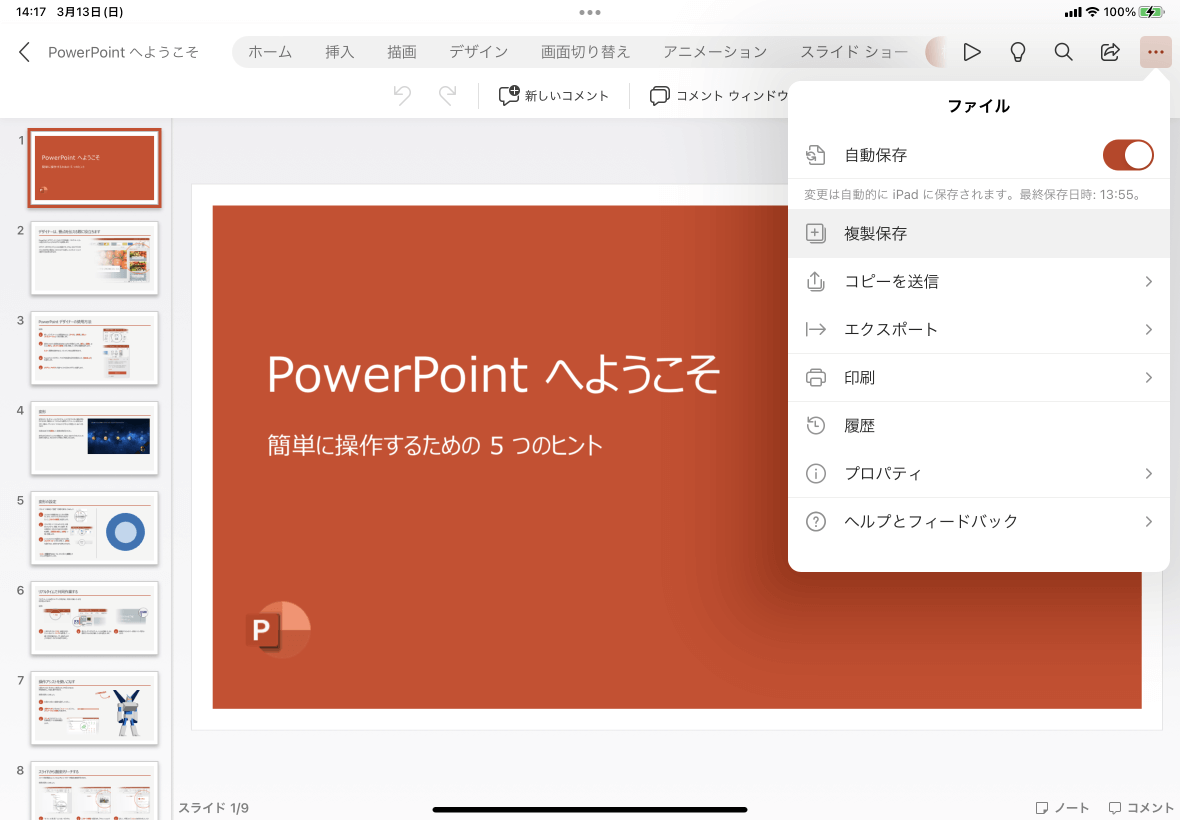The height and width of the screenshot is (820, 1180).
Task: Tap the Wi-Fi icon in status bar
Action: pyautogui.click(x=1092, y=12)
